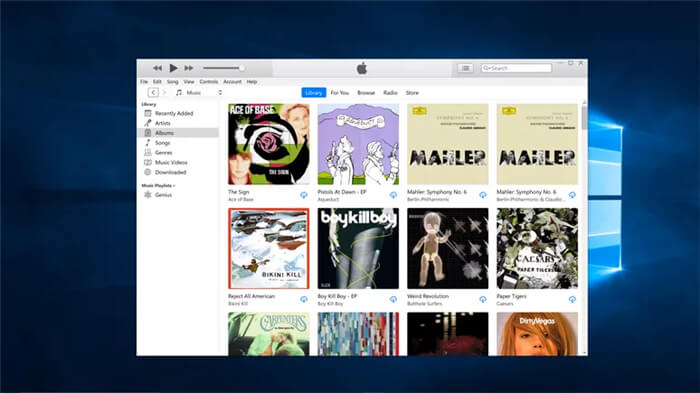The height and width of the screenshot is (393, 700).
Task: Open the View menu
Action: click(189, 82)
